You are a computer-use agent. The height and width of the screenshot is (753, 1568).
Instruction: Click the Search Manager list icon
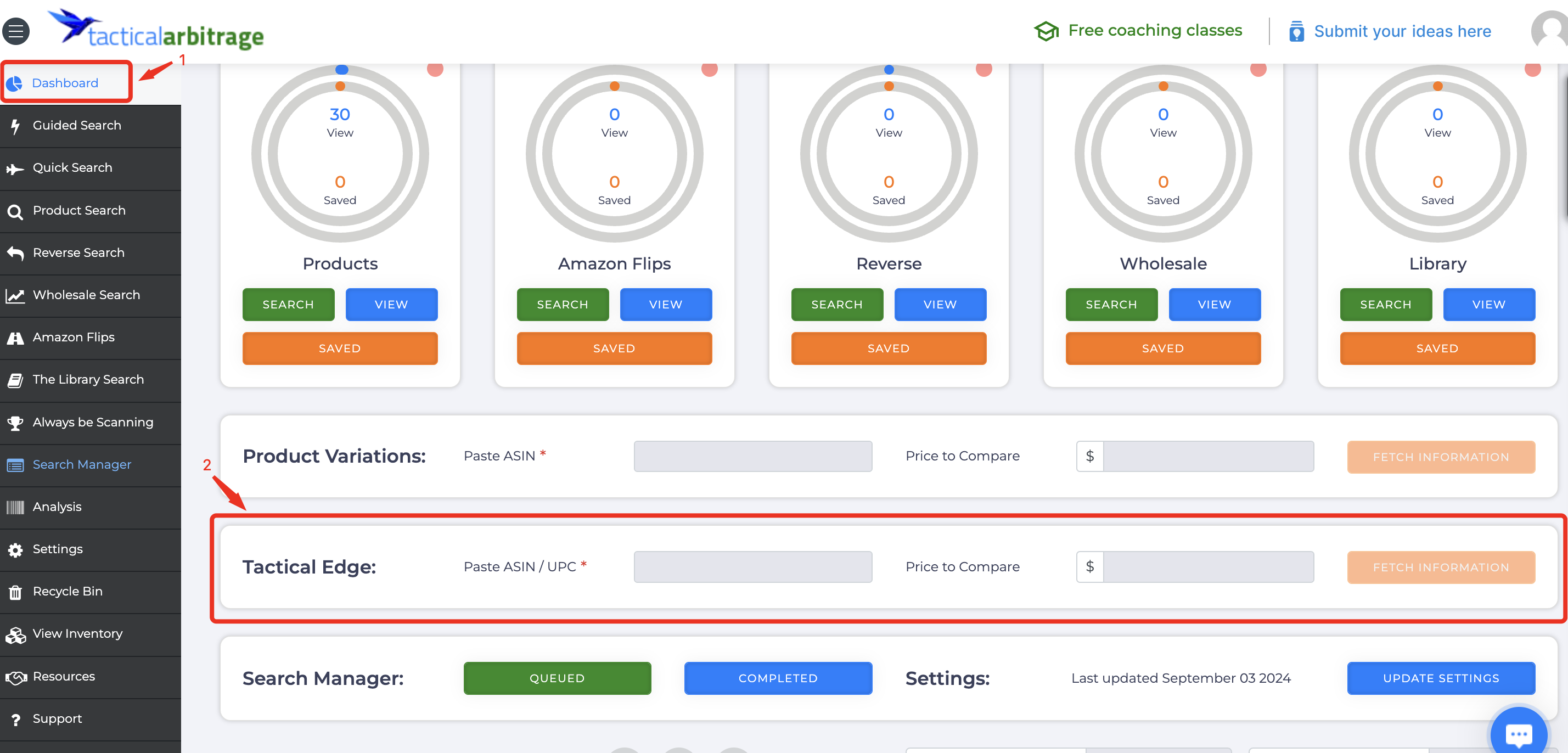click(x=15, y=465)
